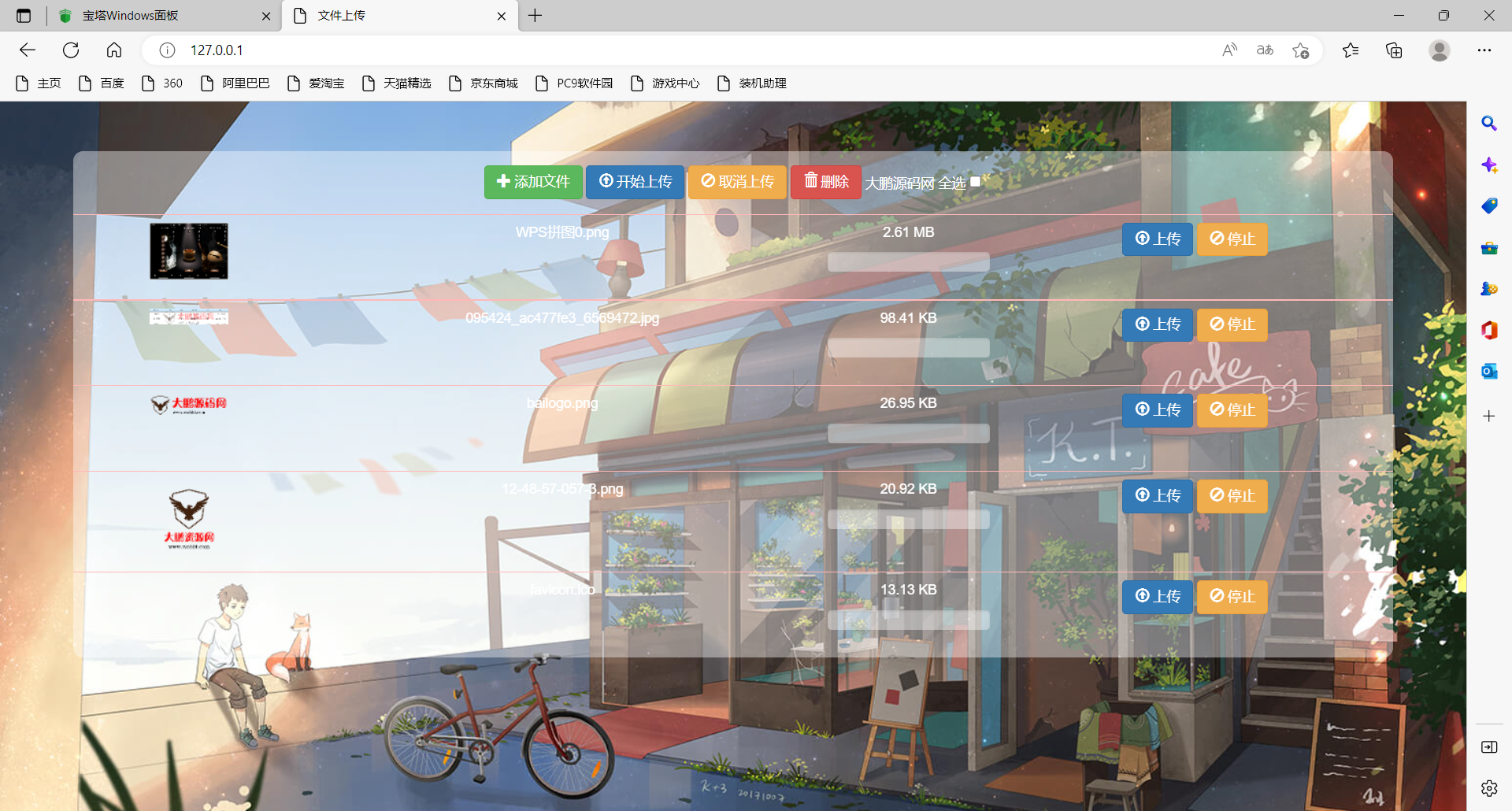Click the green 添加文件 button

tap(533, 182)
